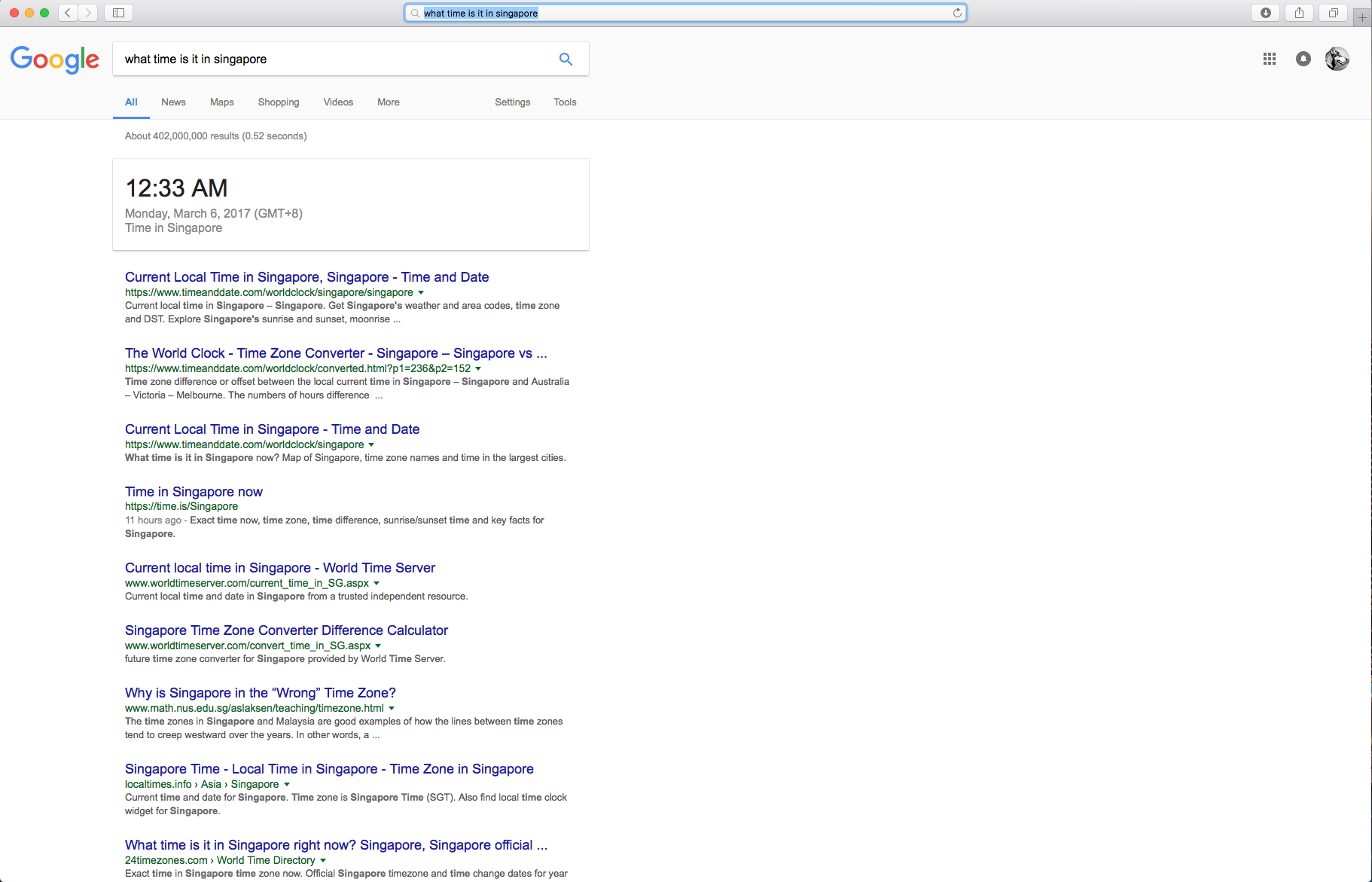Switch to the Shopping tab
Screen dimensions: 1372x882
pyautogui.click(x=279, y=102)
